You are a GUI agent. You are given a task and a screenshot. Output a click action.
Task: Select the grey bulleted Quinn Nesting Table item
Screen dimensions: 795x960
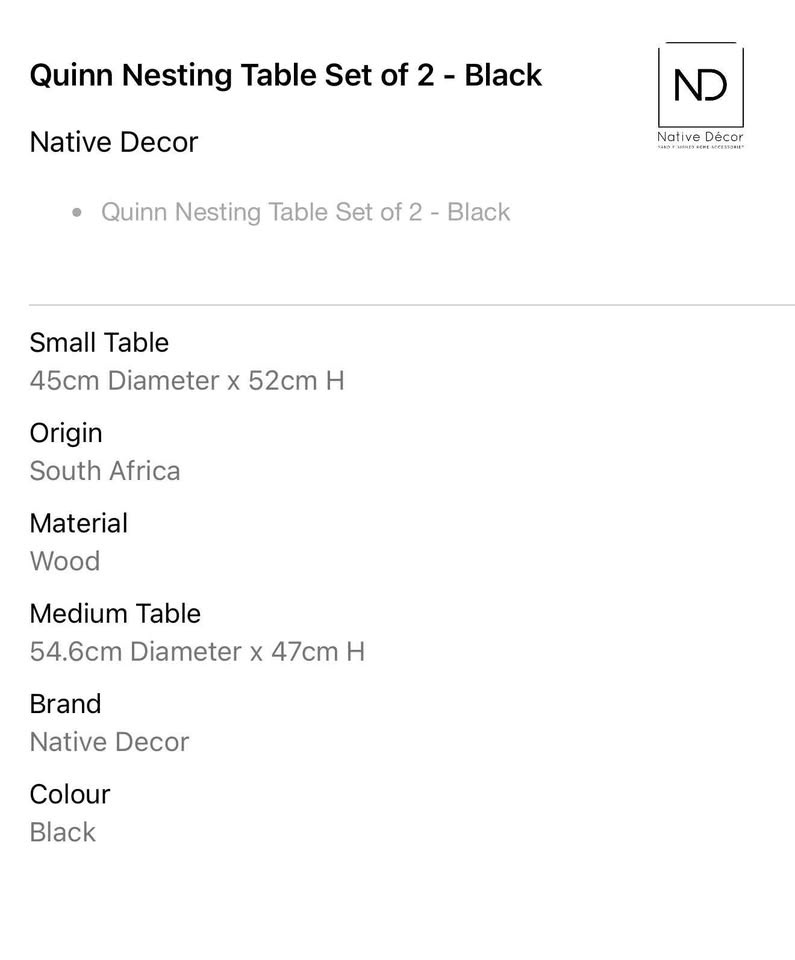pyautogui.click(x=305, y=212)
